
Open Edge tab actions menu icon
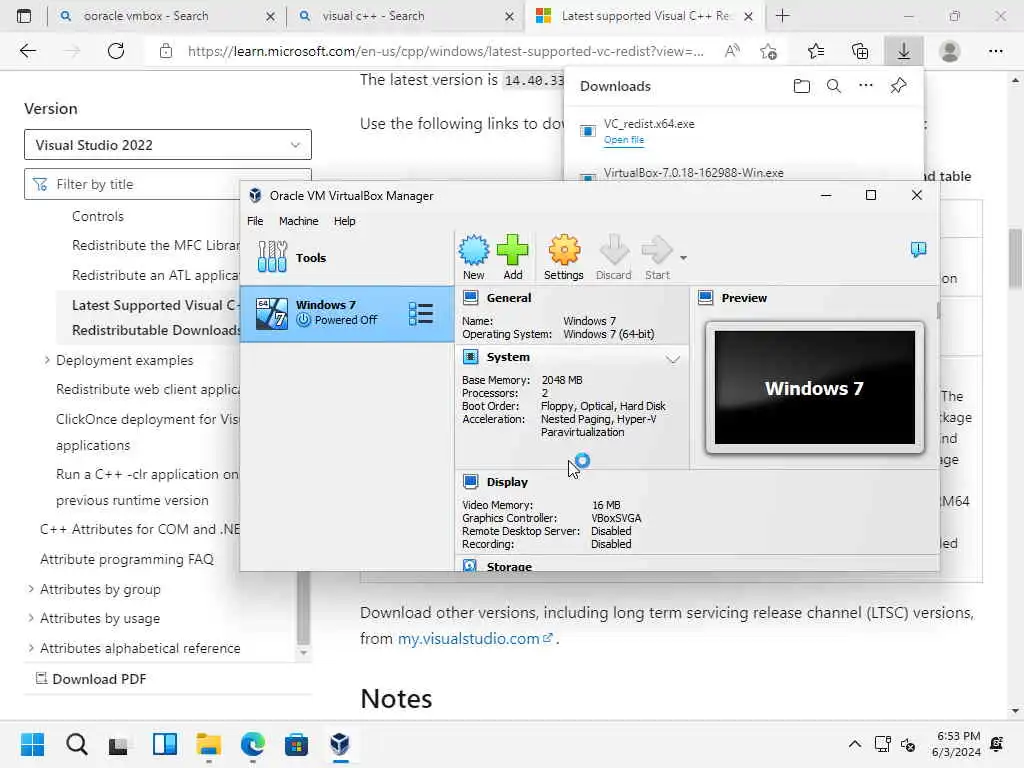24,16
